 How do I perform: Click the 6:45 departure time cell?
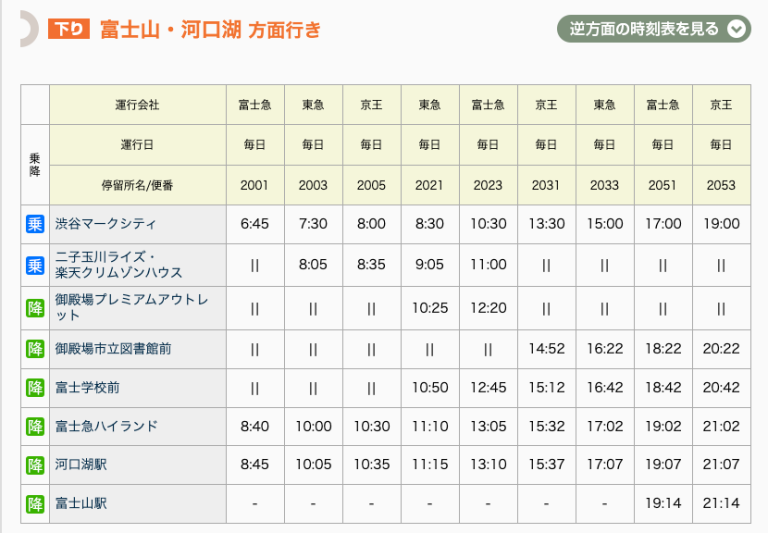tap(255, 224)
